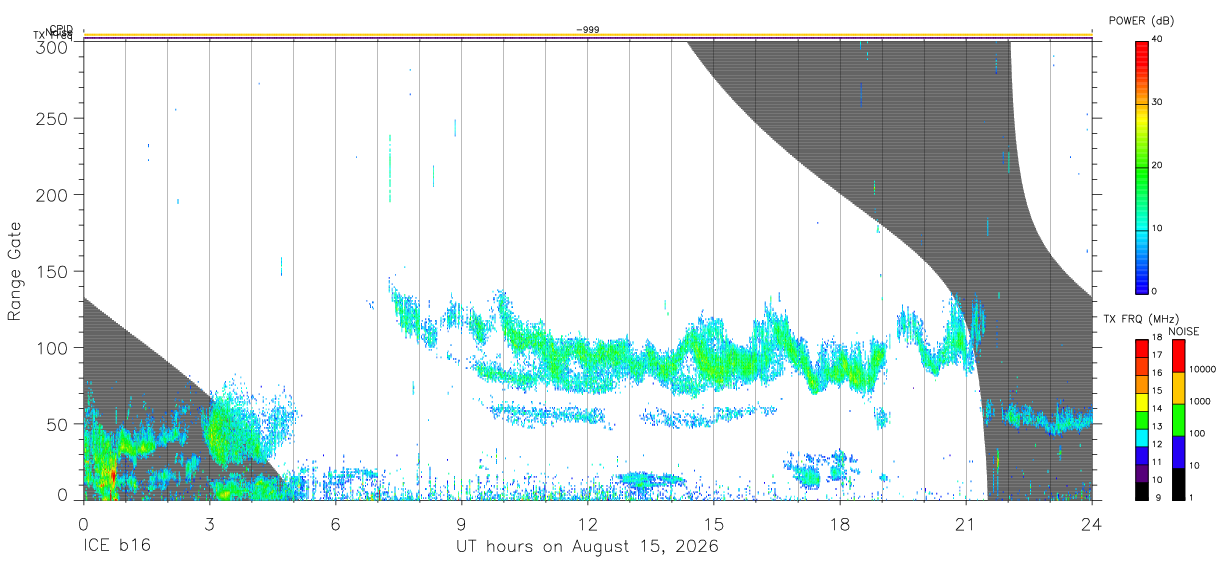1228x567 pixels.
Task: Pick the black bottom segment of NOISE bar
Action: (1178, 484)
